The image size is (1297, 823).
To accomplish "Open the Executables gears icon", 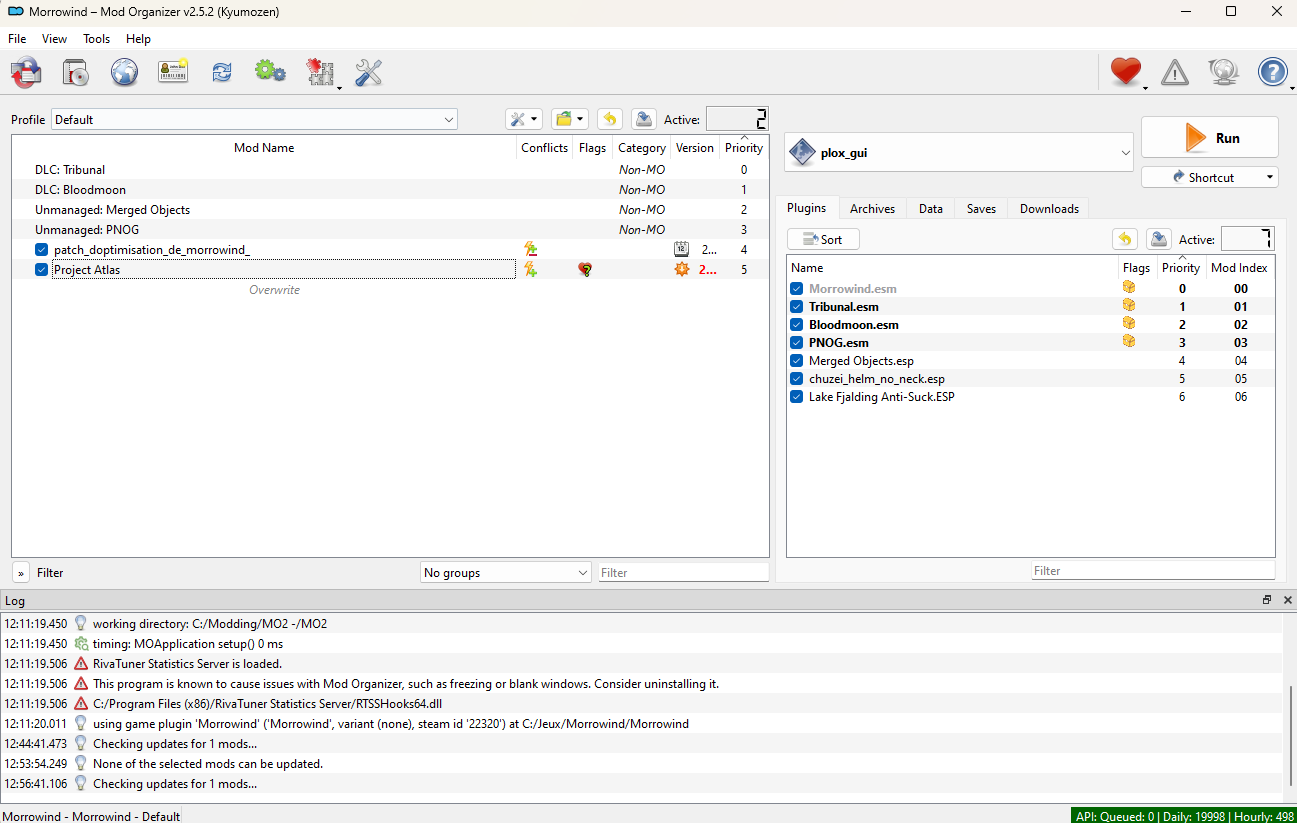I will tap(270, 72).
